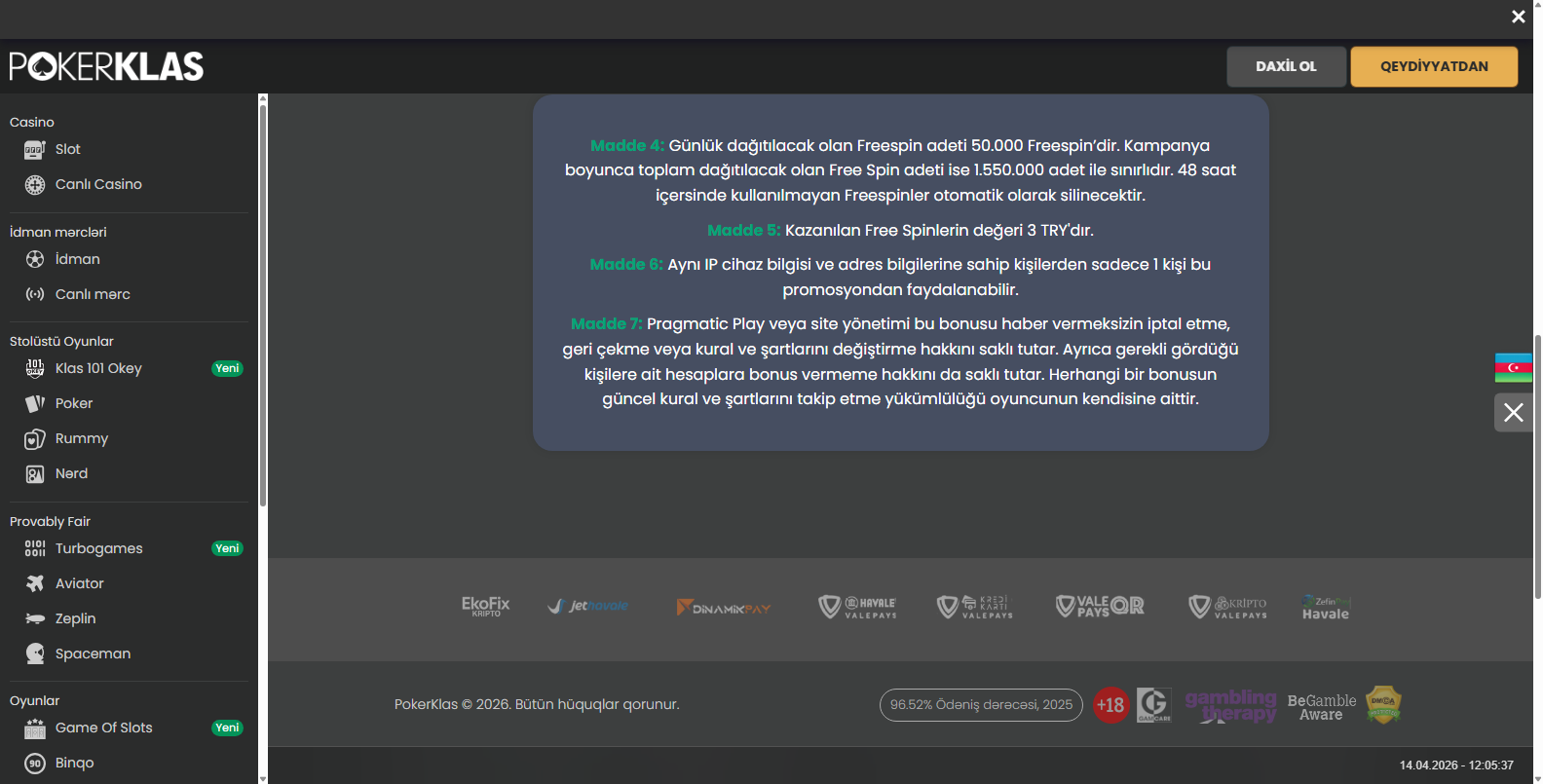This screenshot has width=1543, height=784.
Task: Open the Zeplin game link
Action: click(x=75, y=618)
